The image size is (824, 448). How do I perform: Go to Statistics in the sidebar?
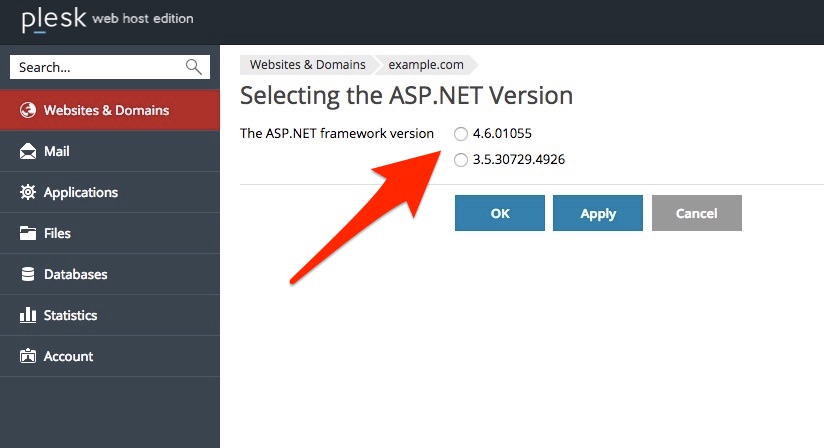[x=110, y=315]
